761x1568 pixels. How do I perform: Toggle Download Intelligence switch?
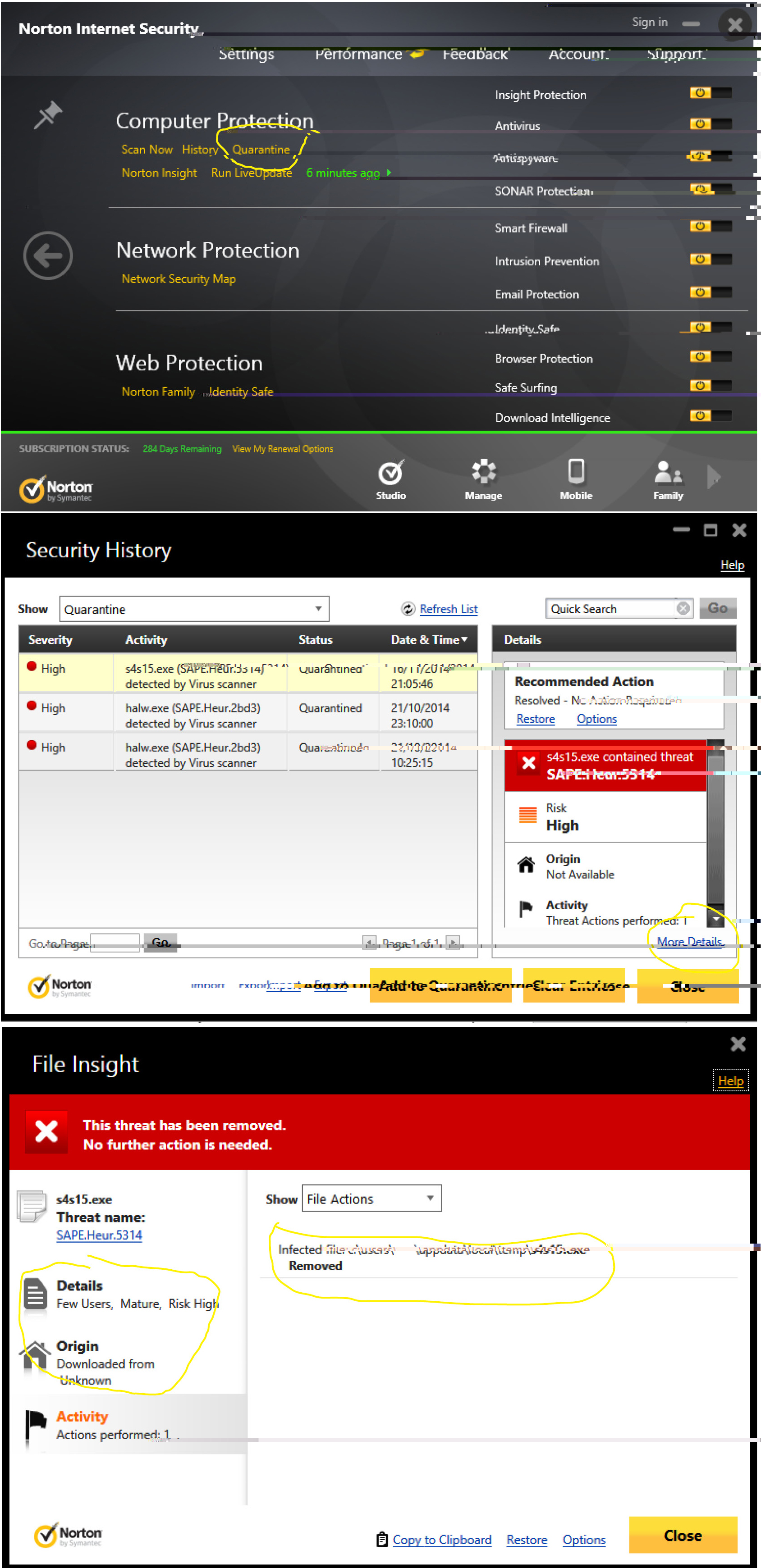[x=711, y=416]
